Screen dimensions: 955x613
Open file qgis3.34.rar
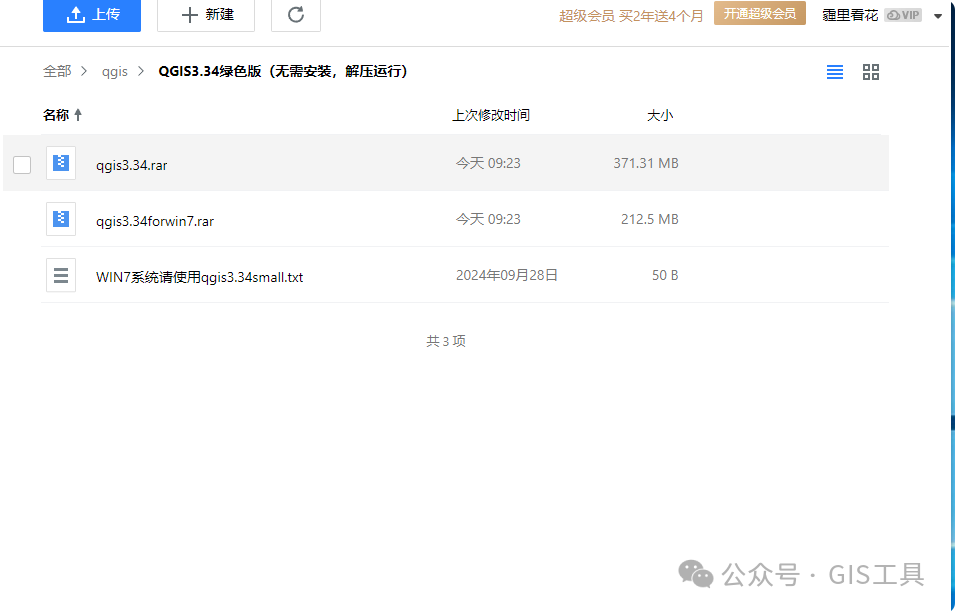[132, 165]
